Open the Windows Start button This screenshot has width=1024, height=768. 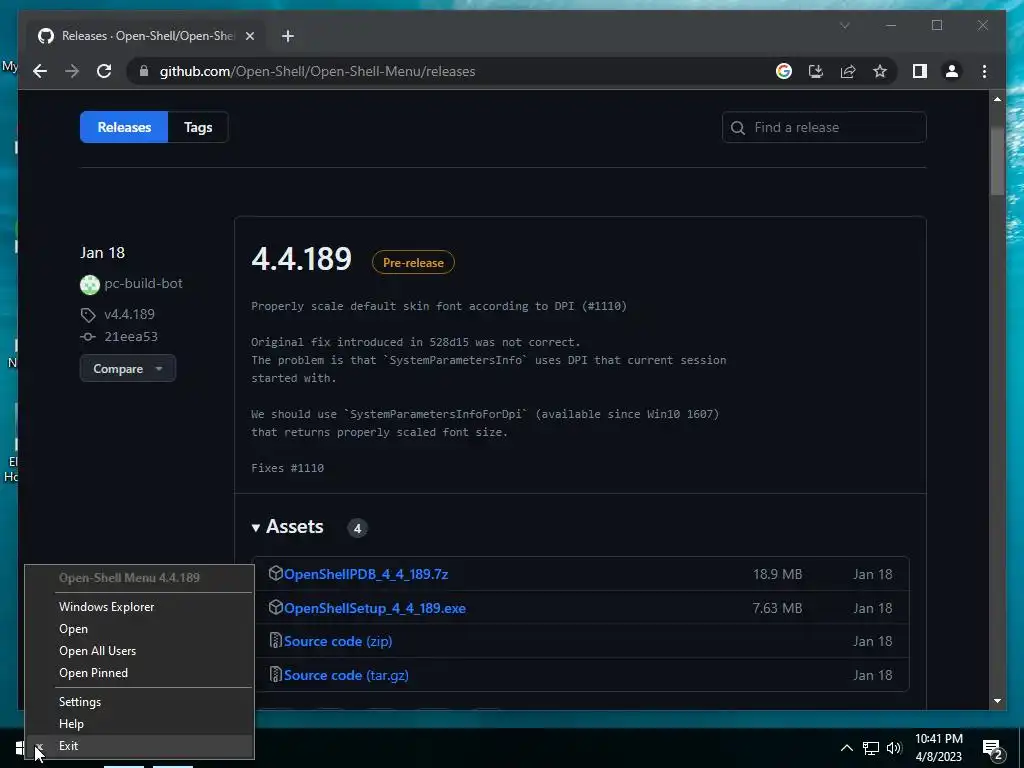click(21, 748)
